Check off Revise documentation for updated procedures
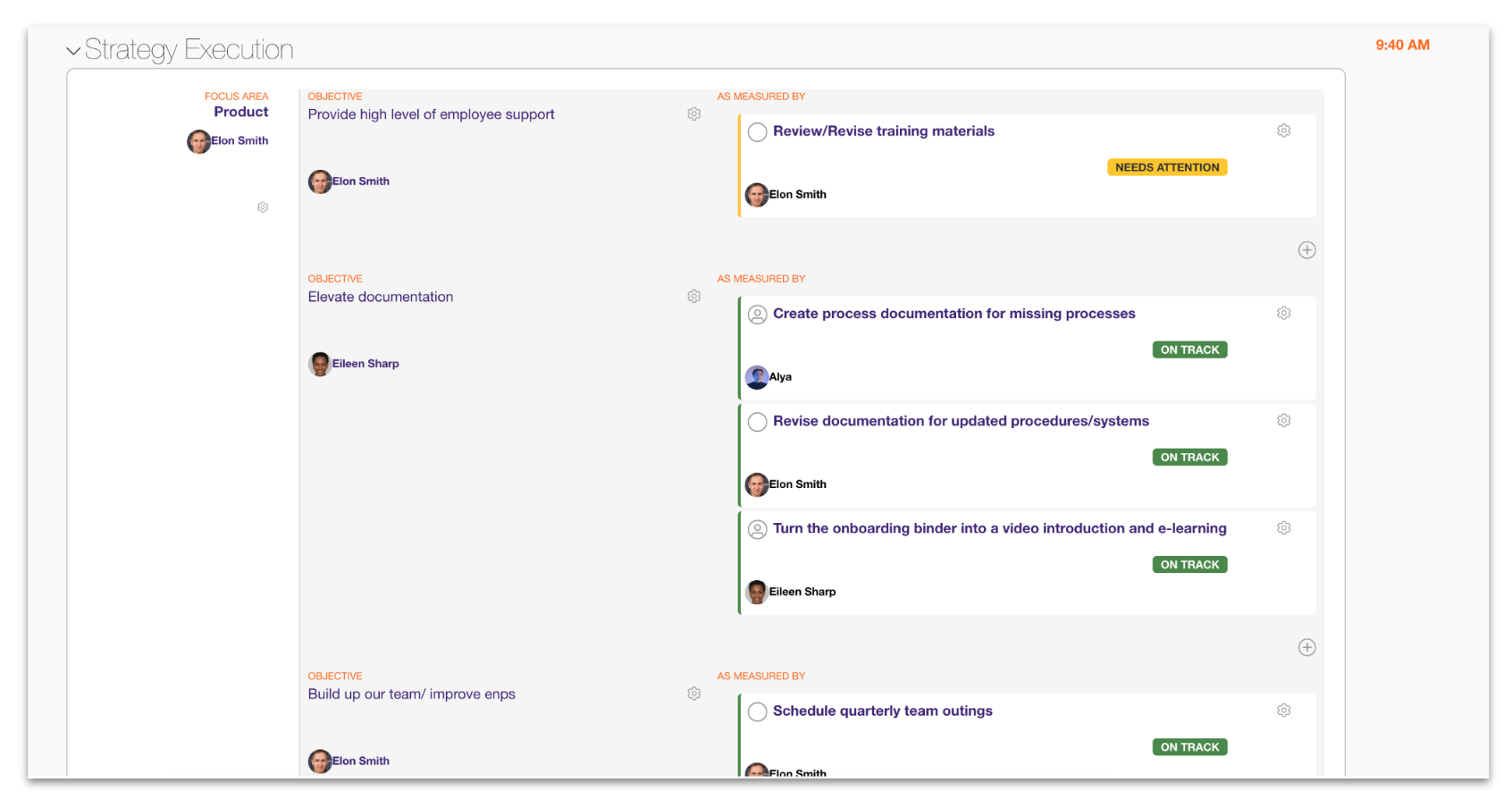Screen dimensions: 1512x808 click(x=757, y=422)
